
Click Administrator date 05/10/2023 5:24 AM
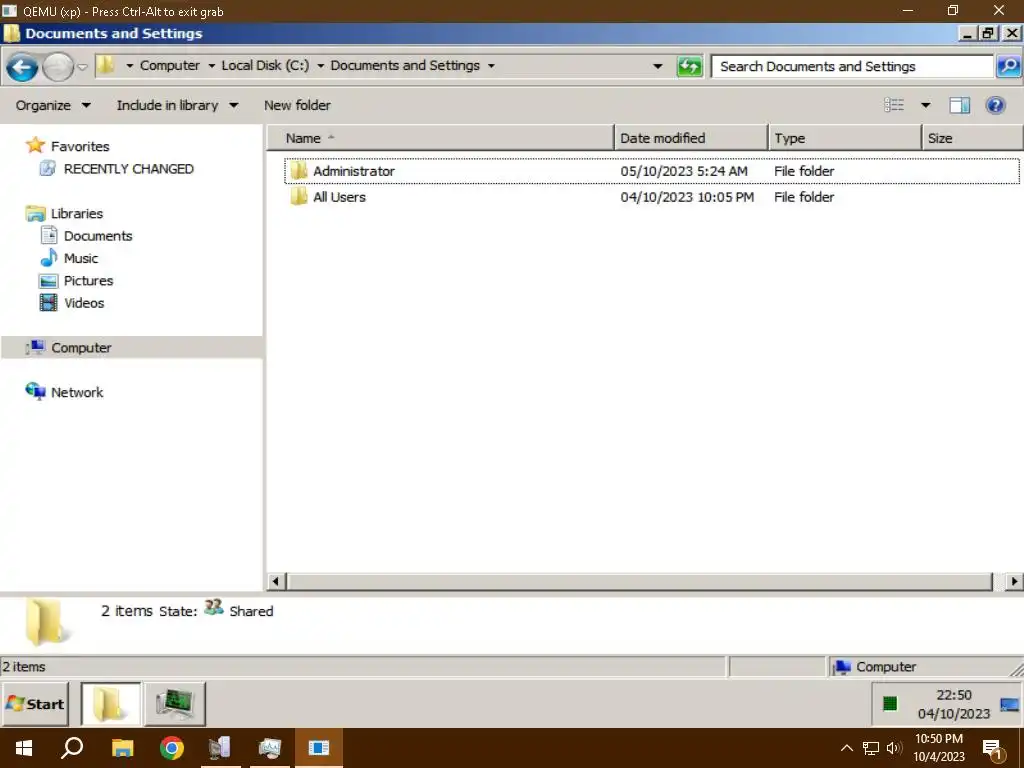[684, 171]
